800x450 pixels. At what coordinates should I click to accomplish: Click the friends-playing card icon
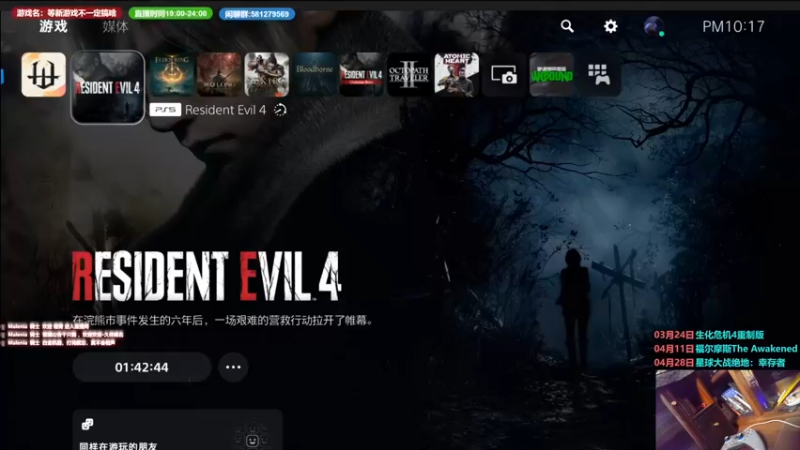(x=87, y=424)
